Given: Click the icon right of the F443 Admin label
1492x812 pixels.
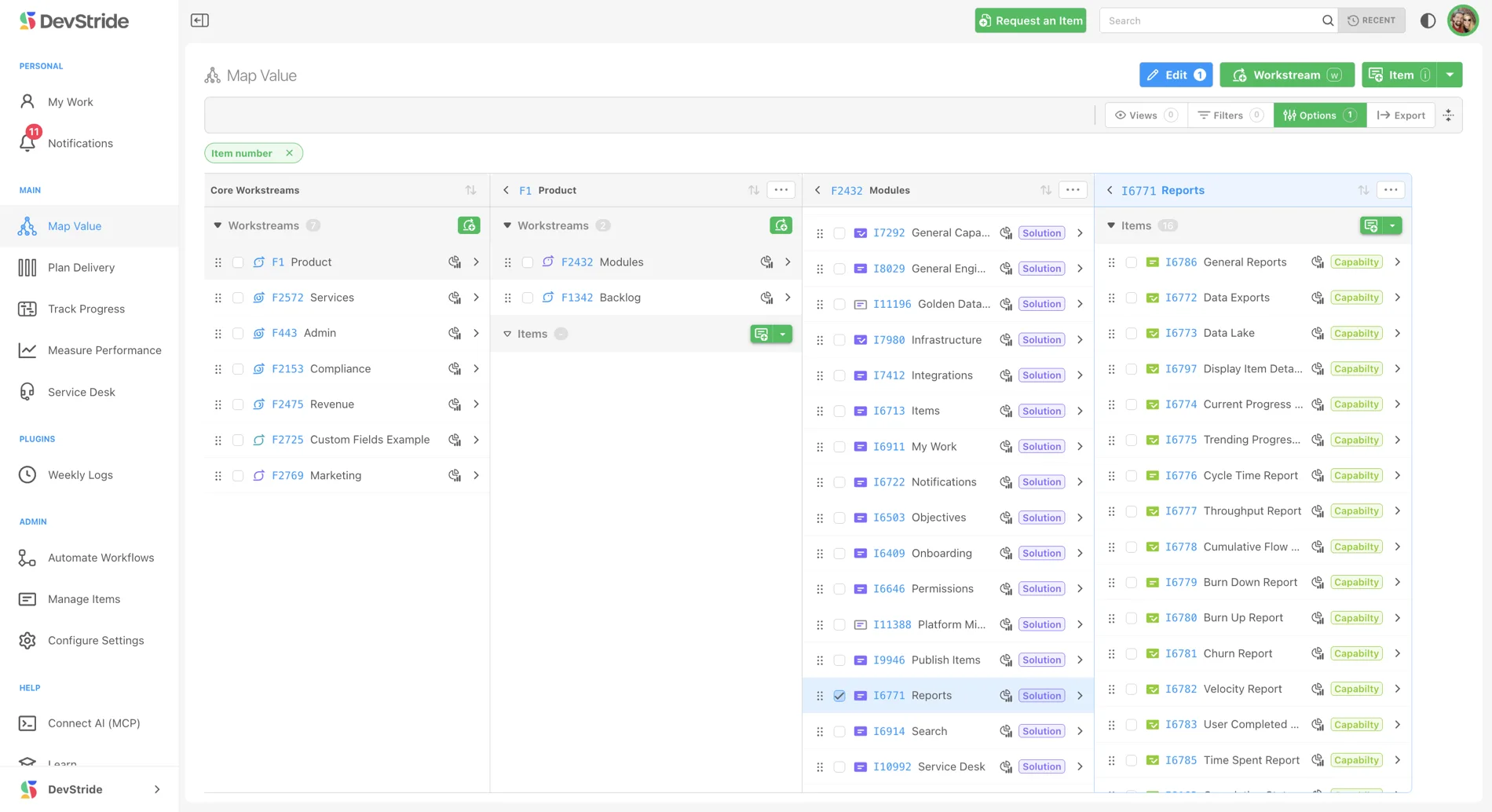Looking at the screenshot, I should click(455, 333).
